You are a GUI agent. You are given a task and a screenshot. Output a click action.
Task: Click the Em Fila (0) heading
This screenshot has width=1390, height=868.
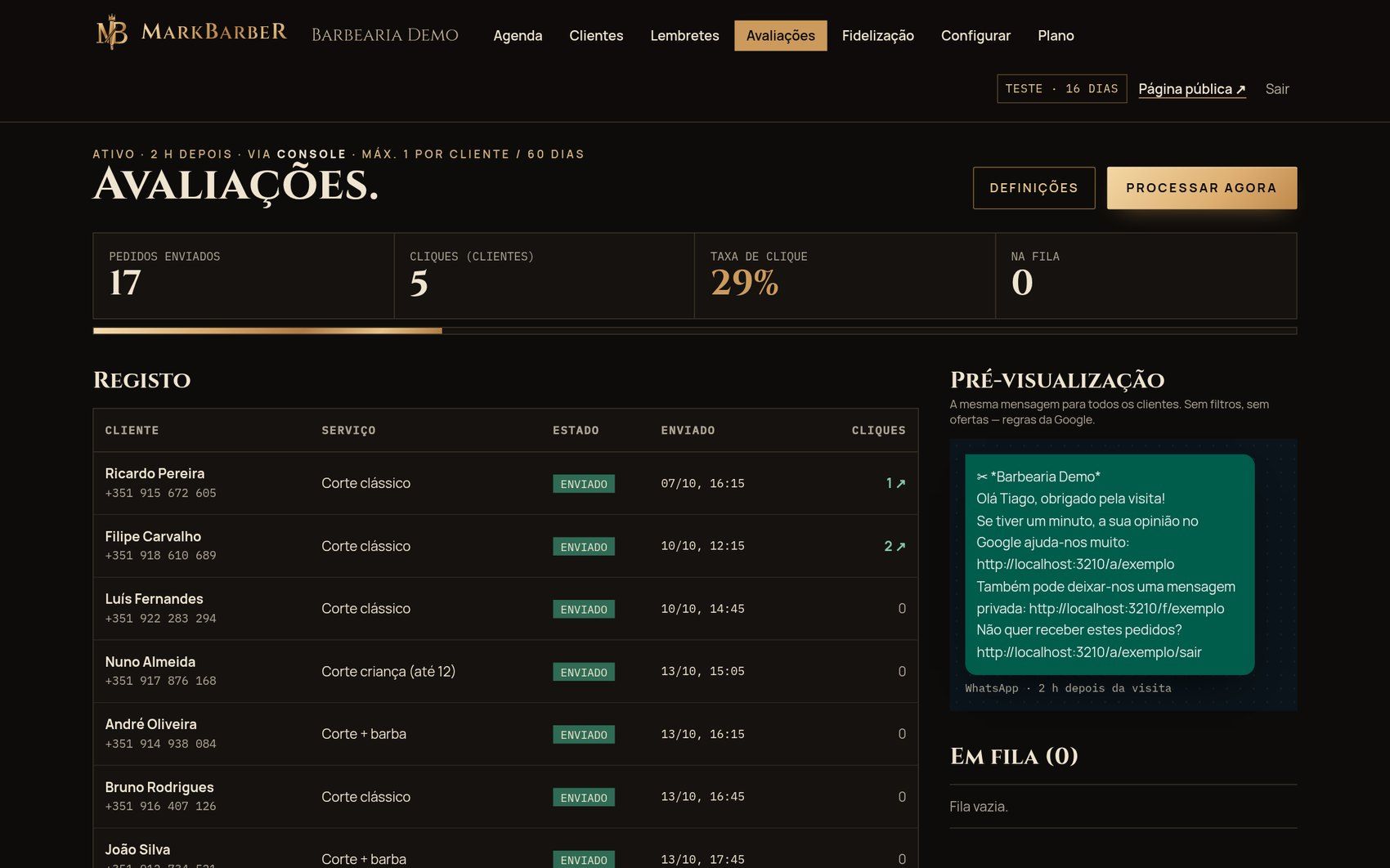(x=1014, y=756)
